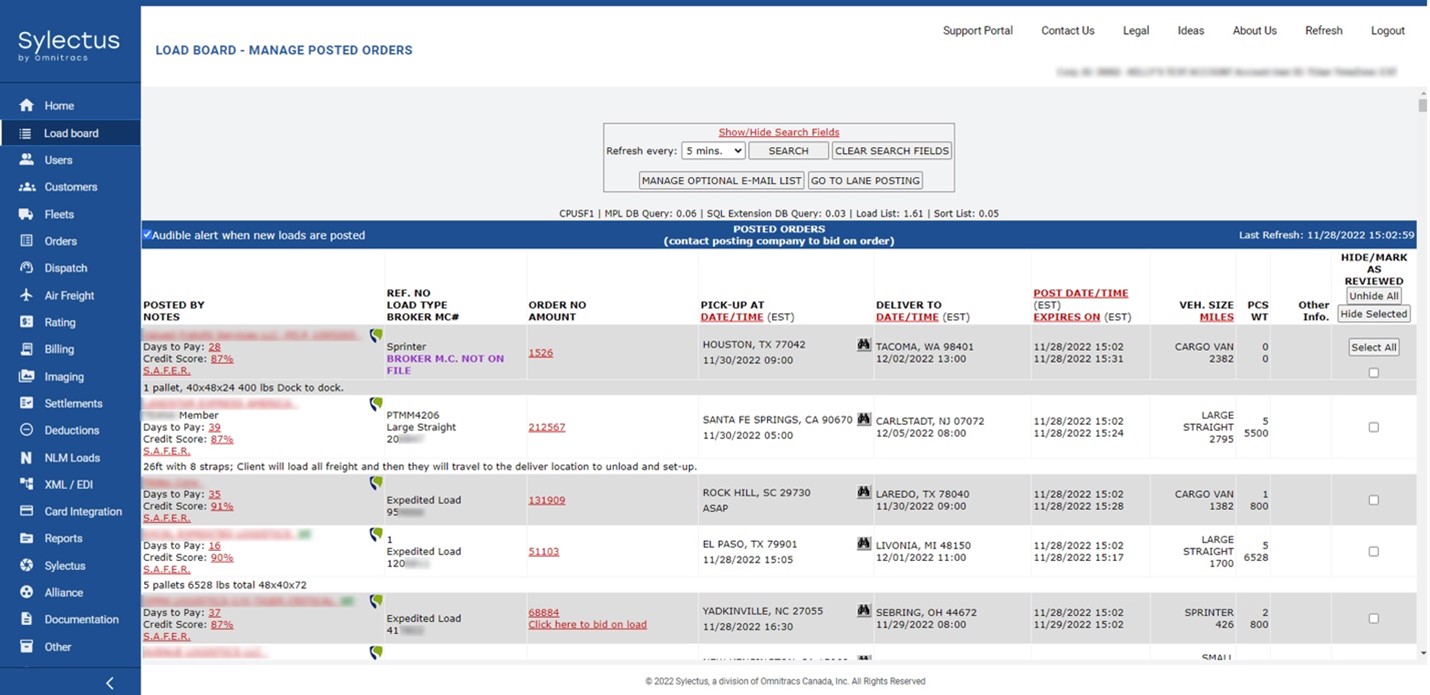Check the review checkbox for order 212567
Viewport: 1430px width, 695px height.
pyautogui.click(x=1373, y=427)
